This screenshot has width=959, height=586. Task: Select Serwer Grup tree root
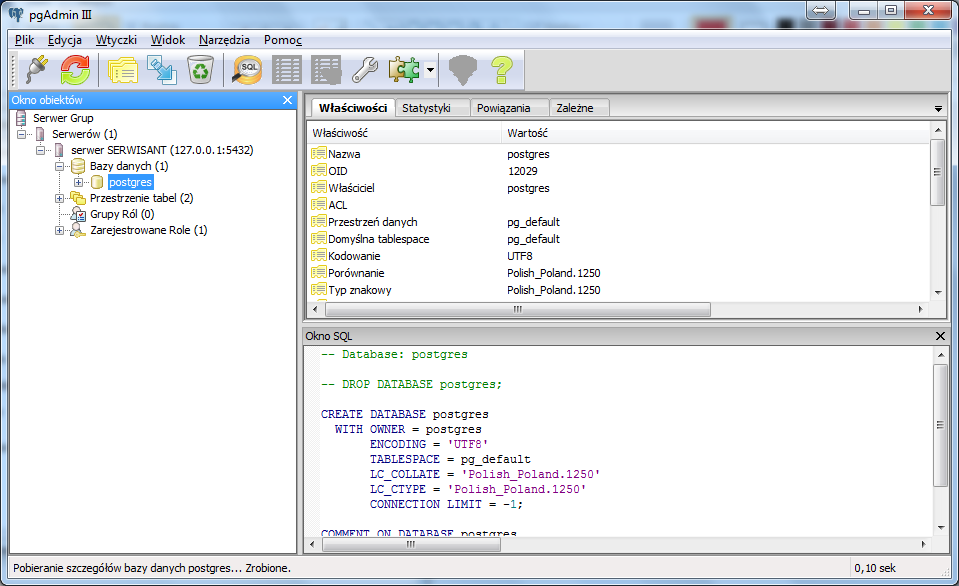coord(63,118)
